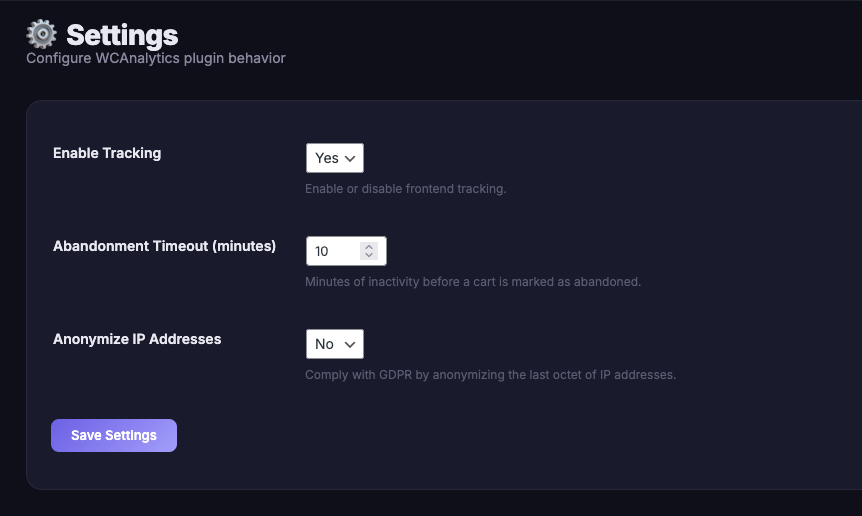Open the Enable Tracking dropdown
Viewport: 862px width, 516px height.
pyautogui.click(x=334, y=158)
